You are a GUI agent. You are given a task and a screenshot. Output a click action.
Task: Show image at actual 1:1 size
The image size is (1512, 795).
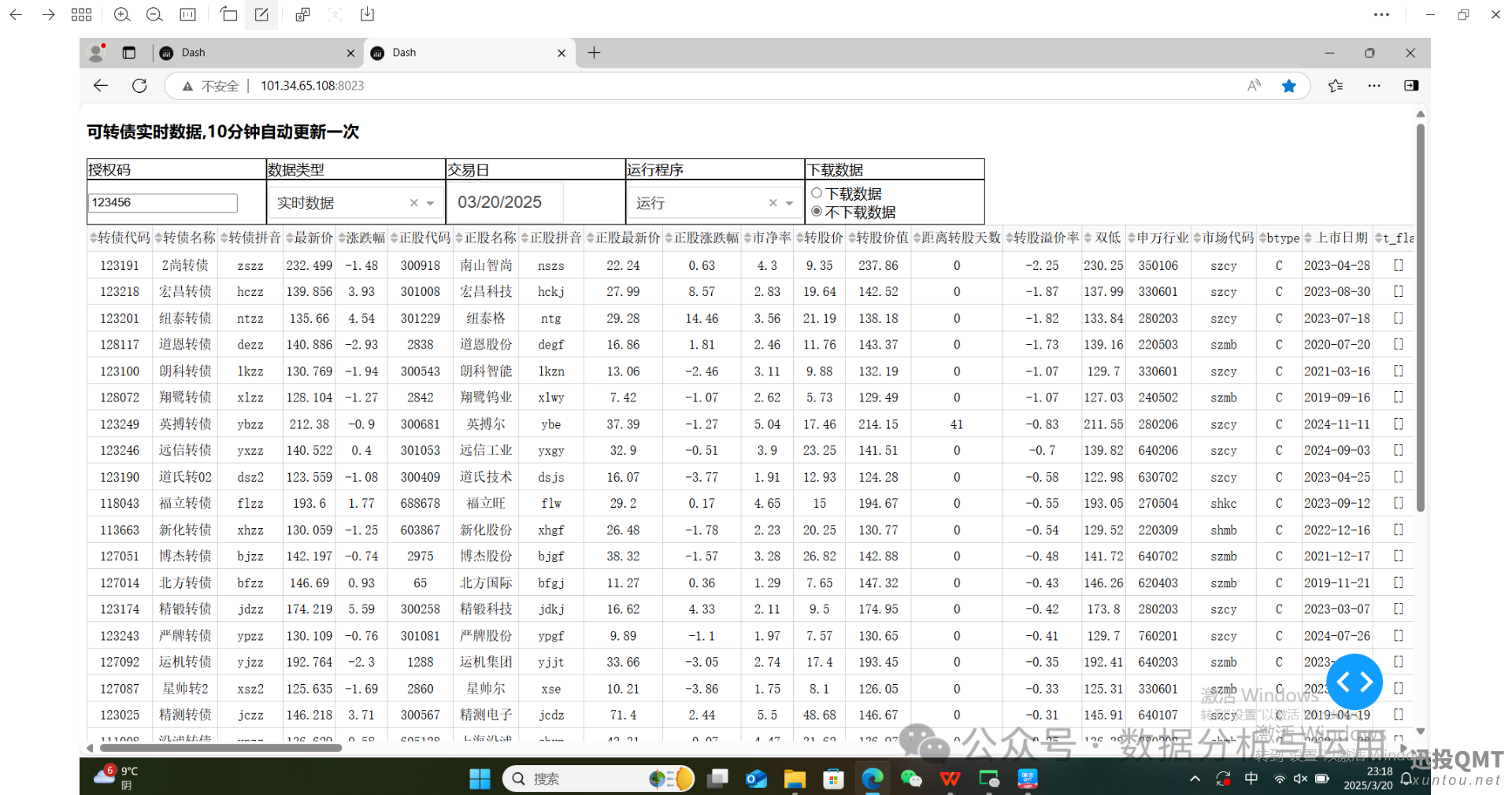(x=188, y=14)
